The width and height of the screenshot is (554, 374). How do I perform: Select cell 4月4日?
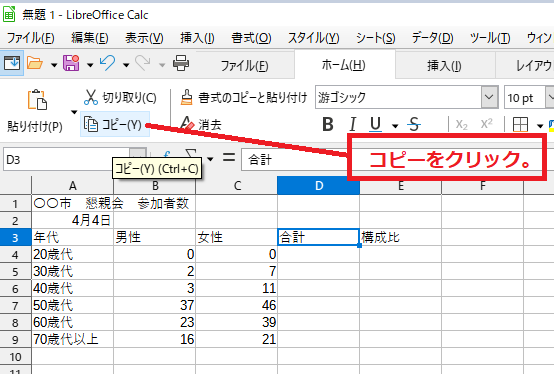tap(72, 220)
